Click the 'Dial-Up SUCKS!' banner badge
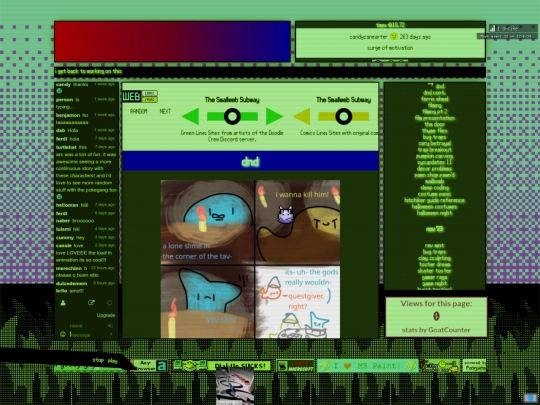Image resolution: width=540 pixels, height=405 pixels. click(222, 365)
